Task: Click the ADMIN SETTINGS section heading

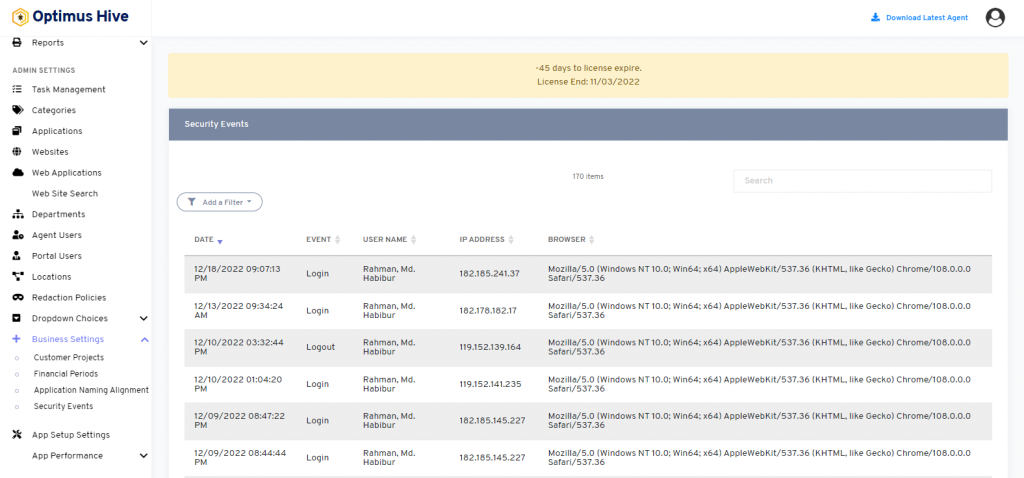Action: click(x=44, y=71)
